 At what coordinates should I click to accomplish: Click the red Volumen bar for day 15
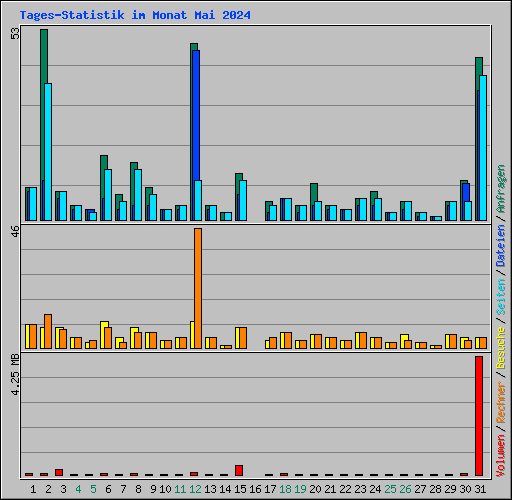click(x=239, y=470)
